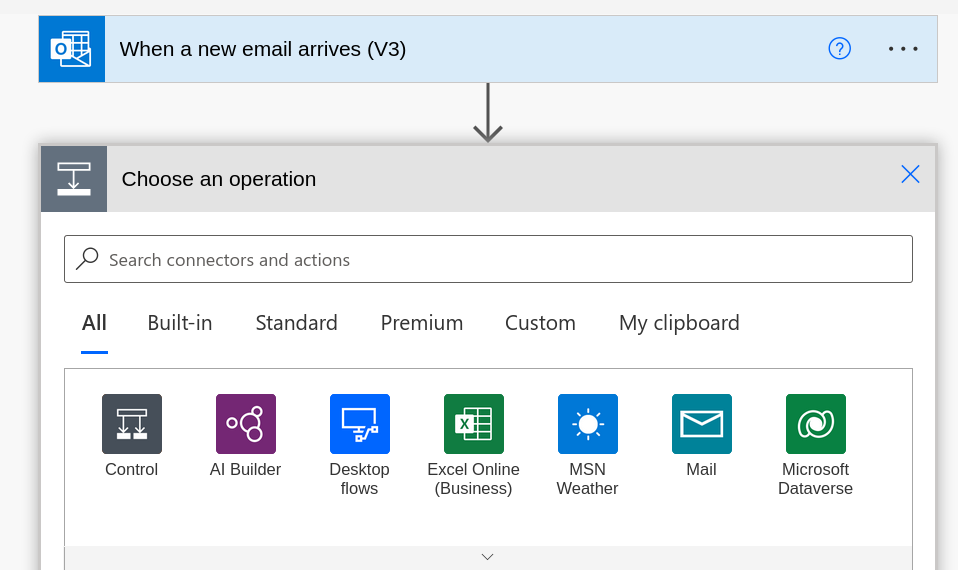This screenshot has height=570, width=958.
Task: Open the My clipboard tab
Action: [x=679, y=323]
